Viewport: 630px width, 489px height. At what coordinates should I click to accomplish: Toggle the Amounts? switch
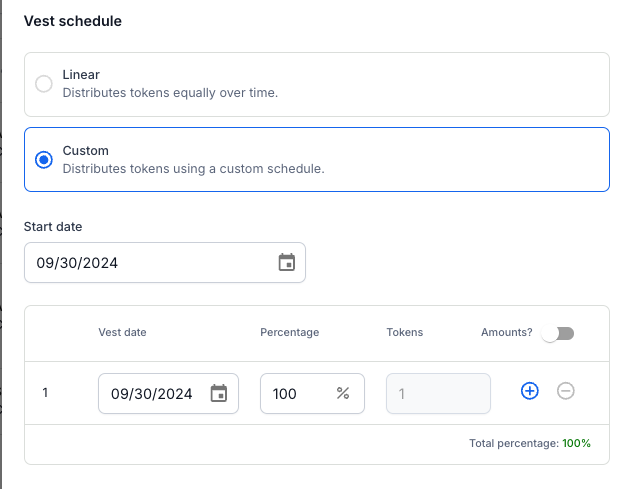pos(557,333)
